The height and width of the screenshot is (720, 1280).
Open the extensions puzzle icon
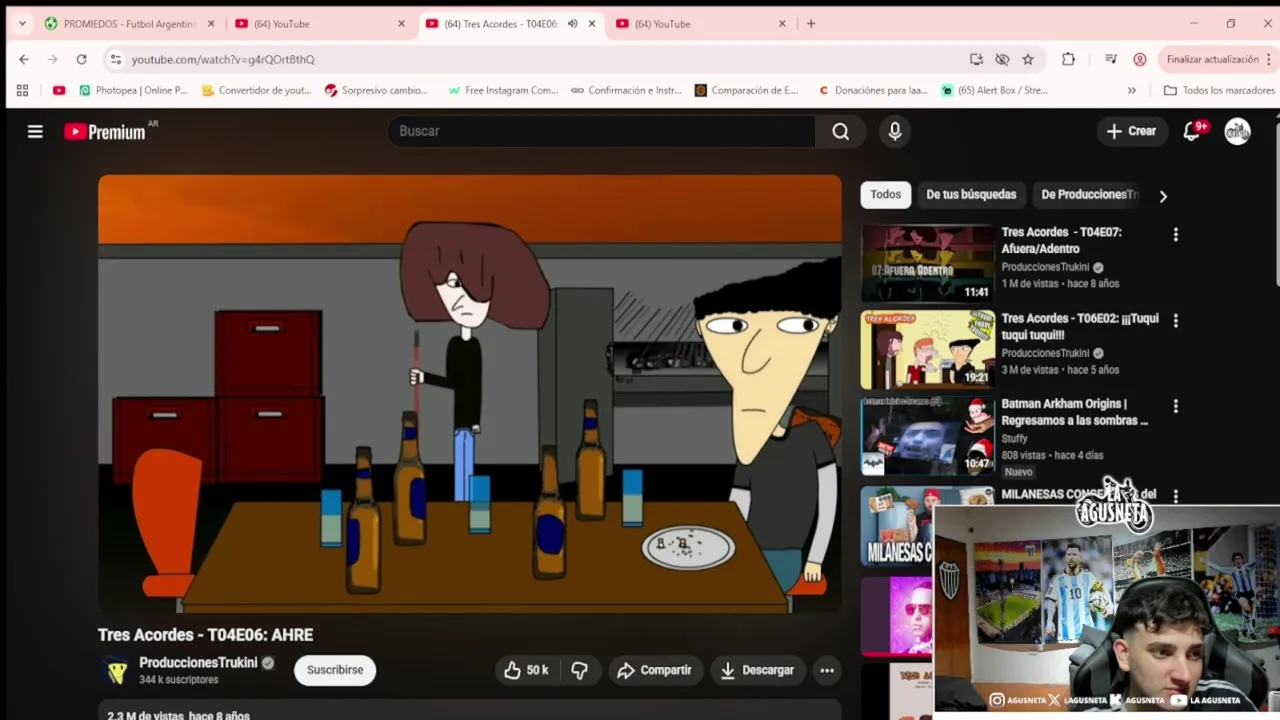[x=1068, y=59]
